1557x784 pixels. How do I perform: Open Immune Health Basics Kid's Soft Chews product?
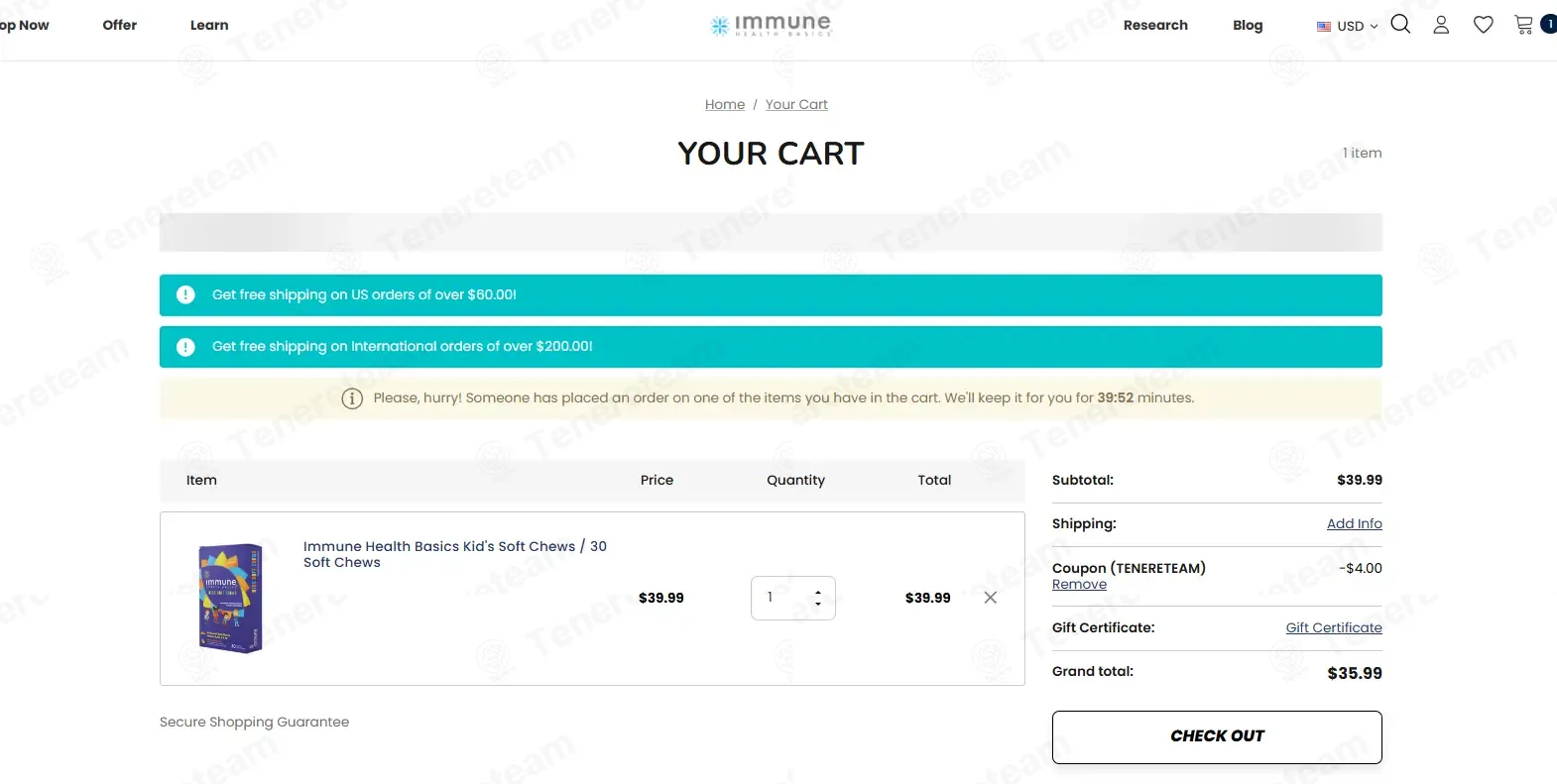click(x=455, y=554)
